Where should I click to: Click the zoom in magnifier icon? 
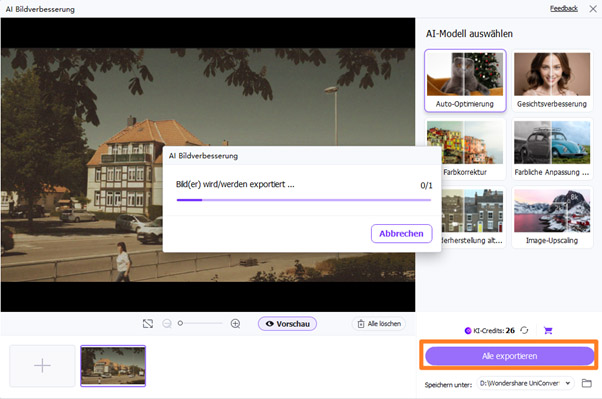[235, 324]
